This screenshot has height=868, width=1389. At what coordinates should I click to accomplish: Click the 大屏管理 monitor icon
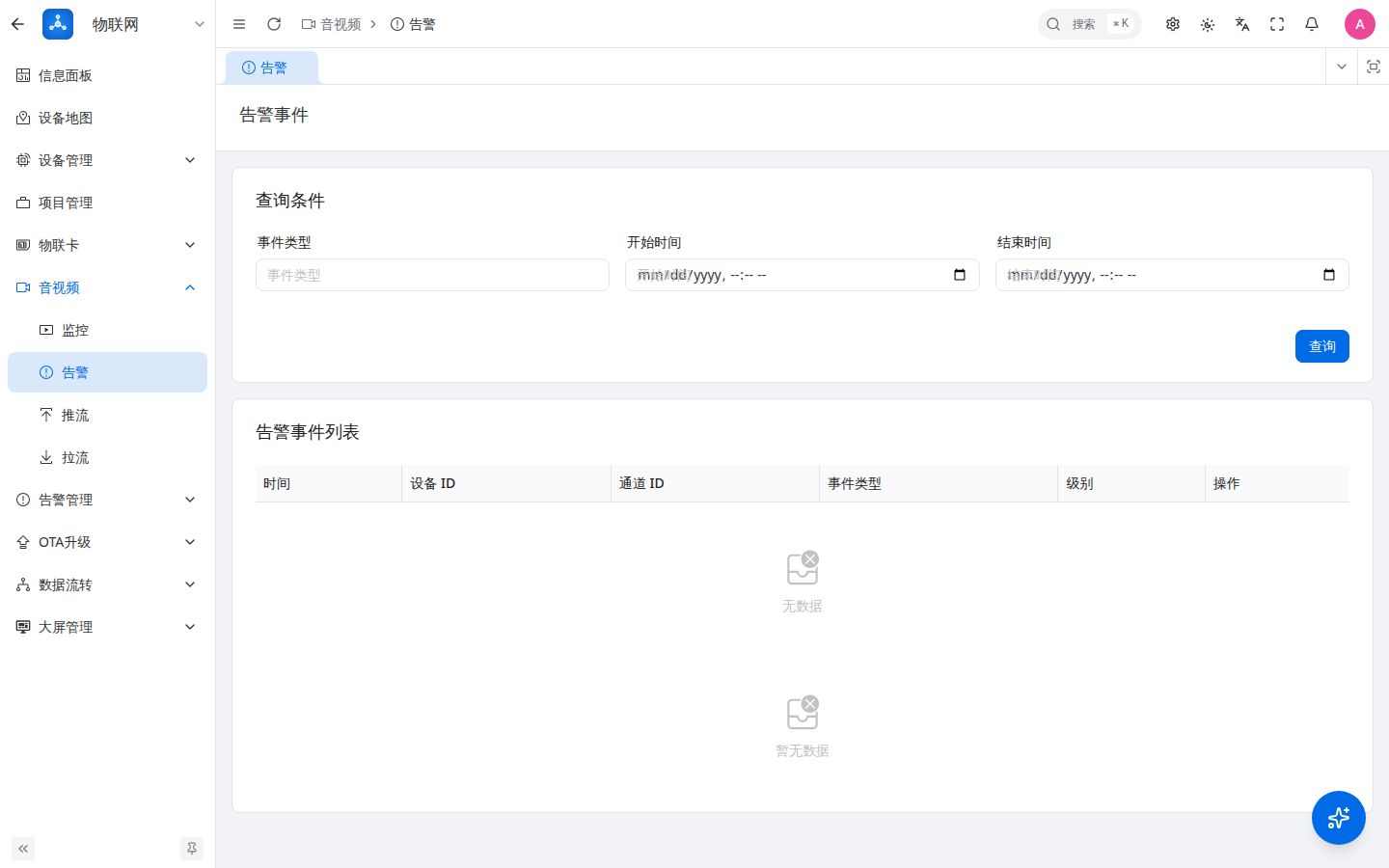coord(23,627)
